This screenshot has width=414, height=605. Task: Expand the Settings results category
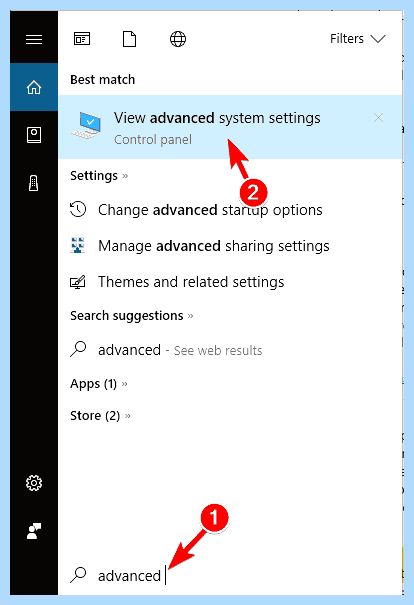point(99,176)
